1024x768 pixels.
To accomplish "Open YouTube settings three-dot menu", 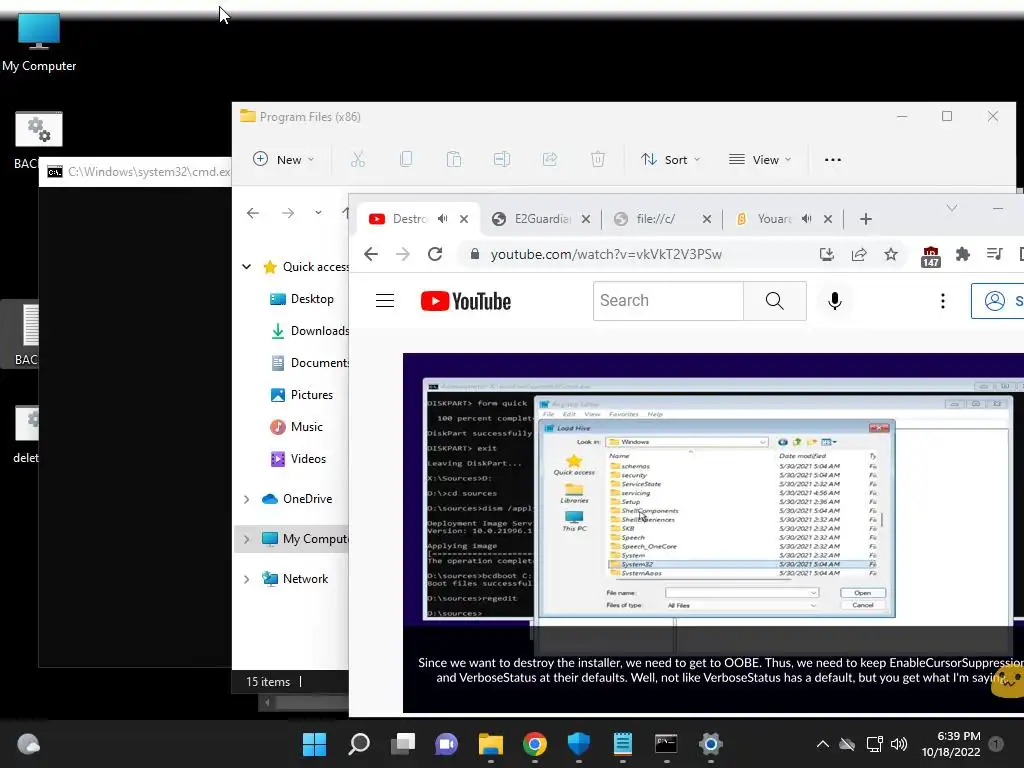I will [942, 300].
